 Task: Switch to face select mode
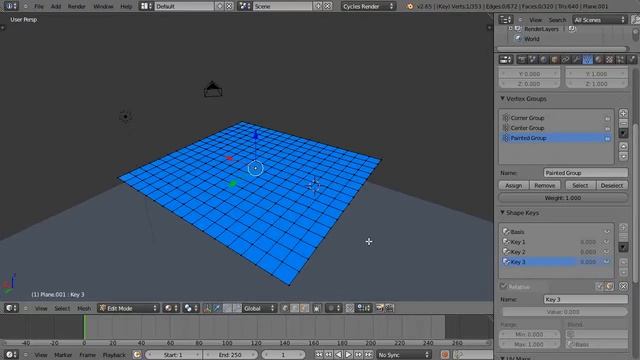[x=304, y=308]
